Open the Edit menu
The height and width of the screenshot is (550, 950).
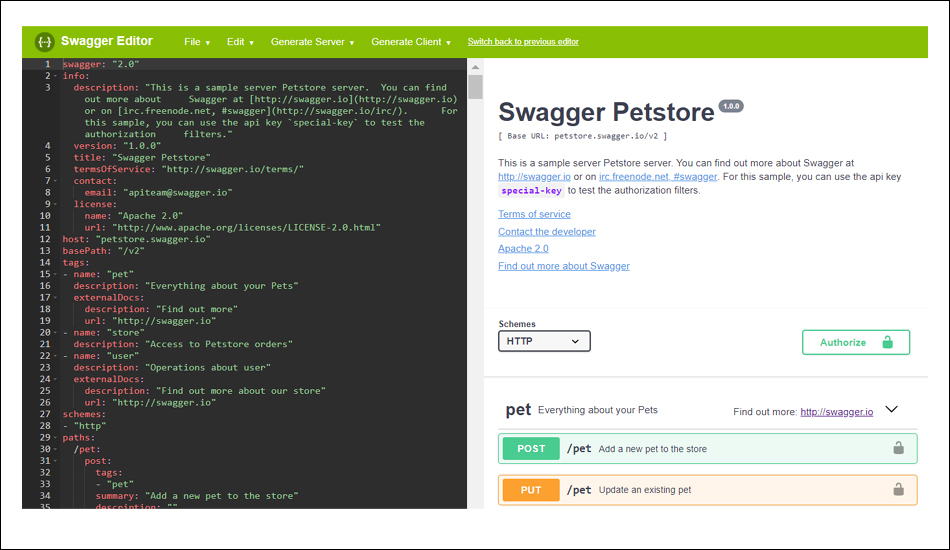[240, 42]
